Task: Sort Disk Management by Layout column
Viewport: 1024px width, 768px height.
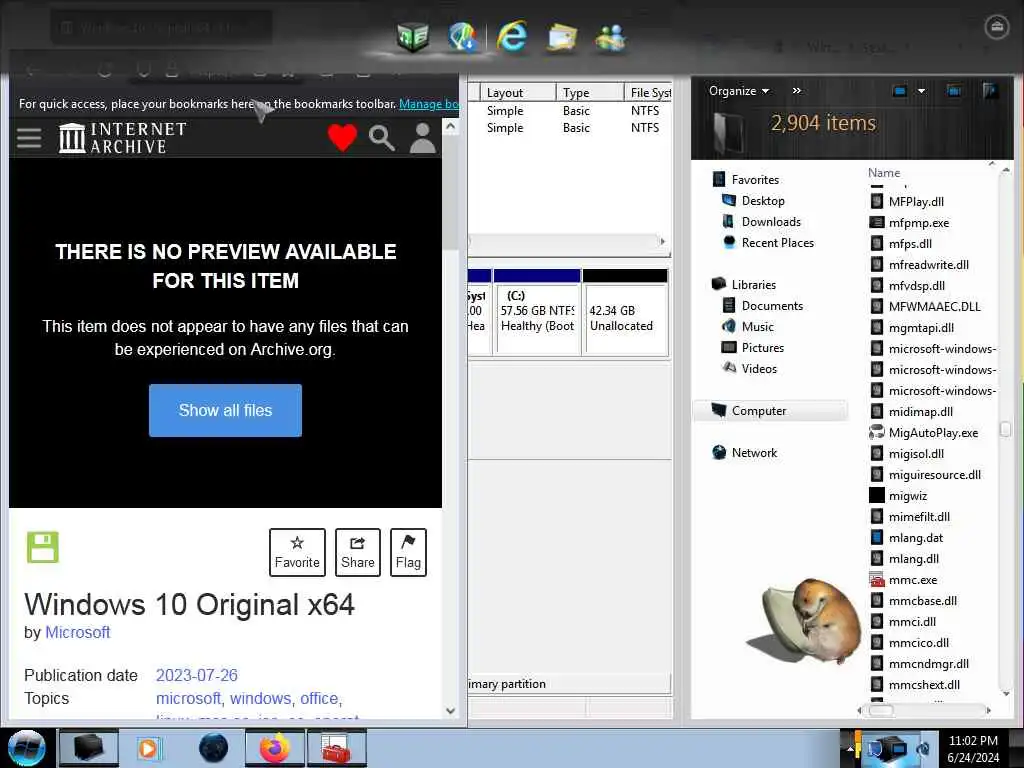Action: coord(518,93)
